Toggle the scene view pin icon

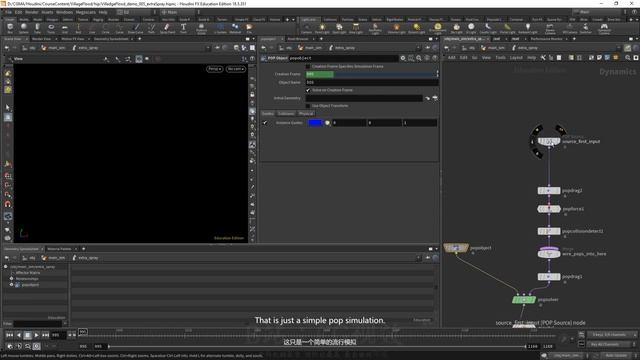(x=218, y=48)
